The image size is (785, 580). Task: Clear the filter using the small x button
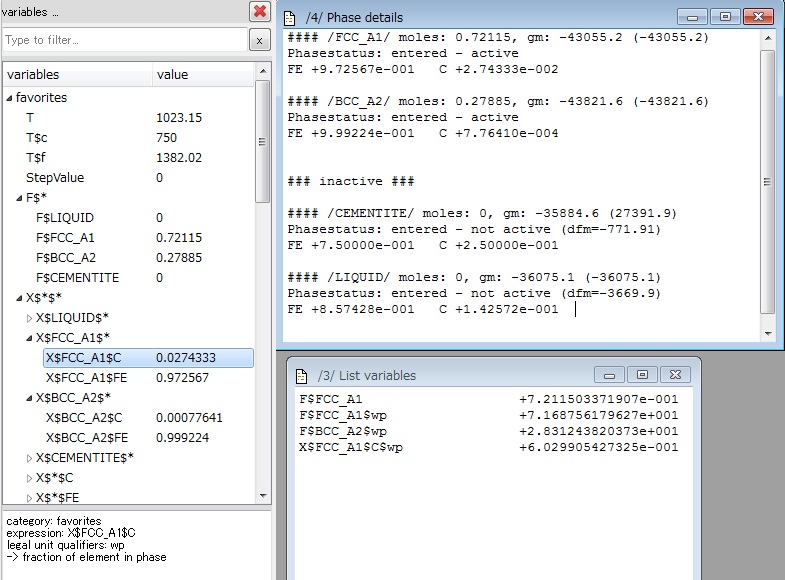[x=259, y=40]
